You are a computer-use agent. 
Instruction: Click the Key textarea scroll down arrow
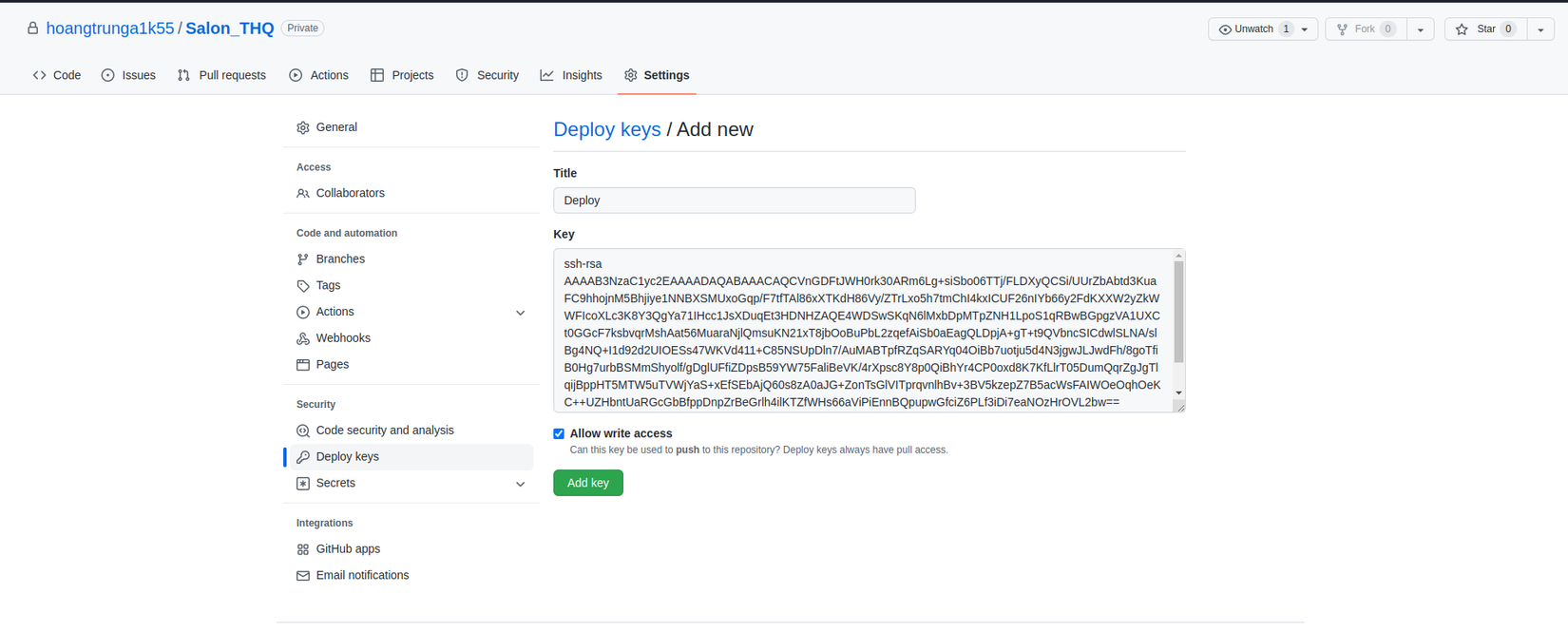click(1178, 393)
